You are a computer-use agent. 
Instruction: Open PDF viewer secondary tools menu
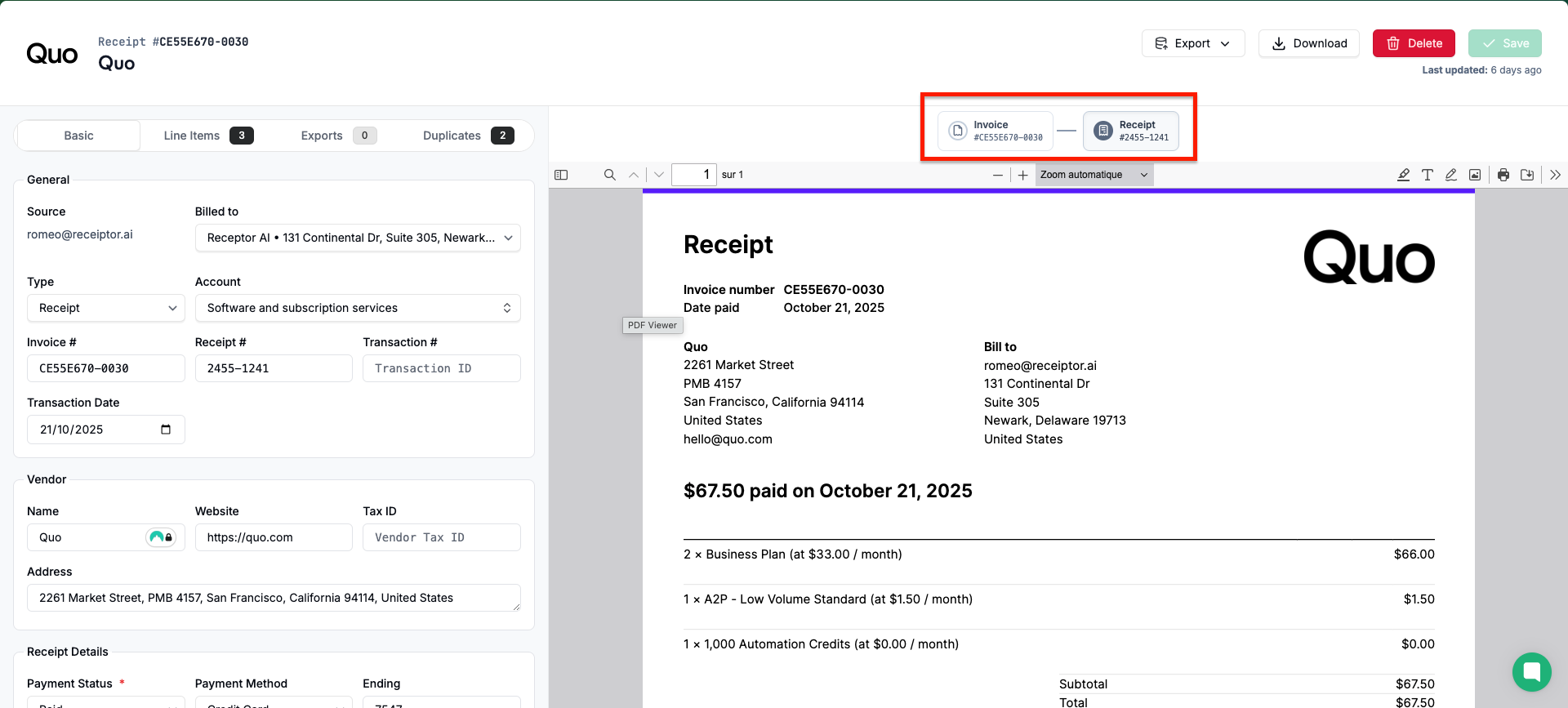pyautogui.click(x=1555, y=175)
